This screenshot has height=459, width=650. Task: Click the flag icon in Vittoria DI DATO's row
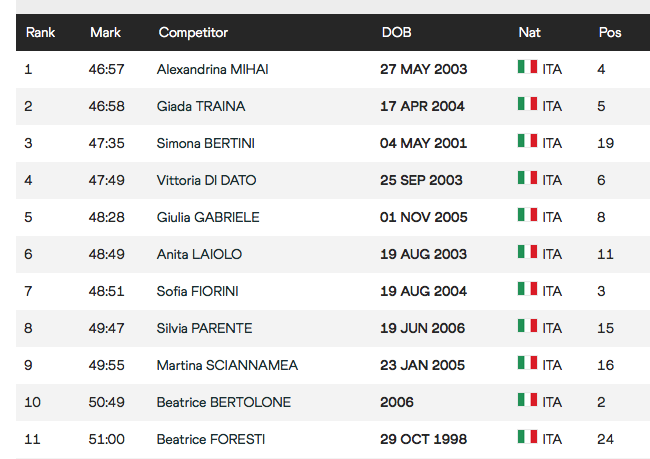[527, 177]
